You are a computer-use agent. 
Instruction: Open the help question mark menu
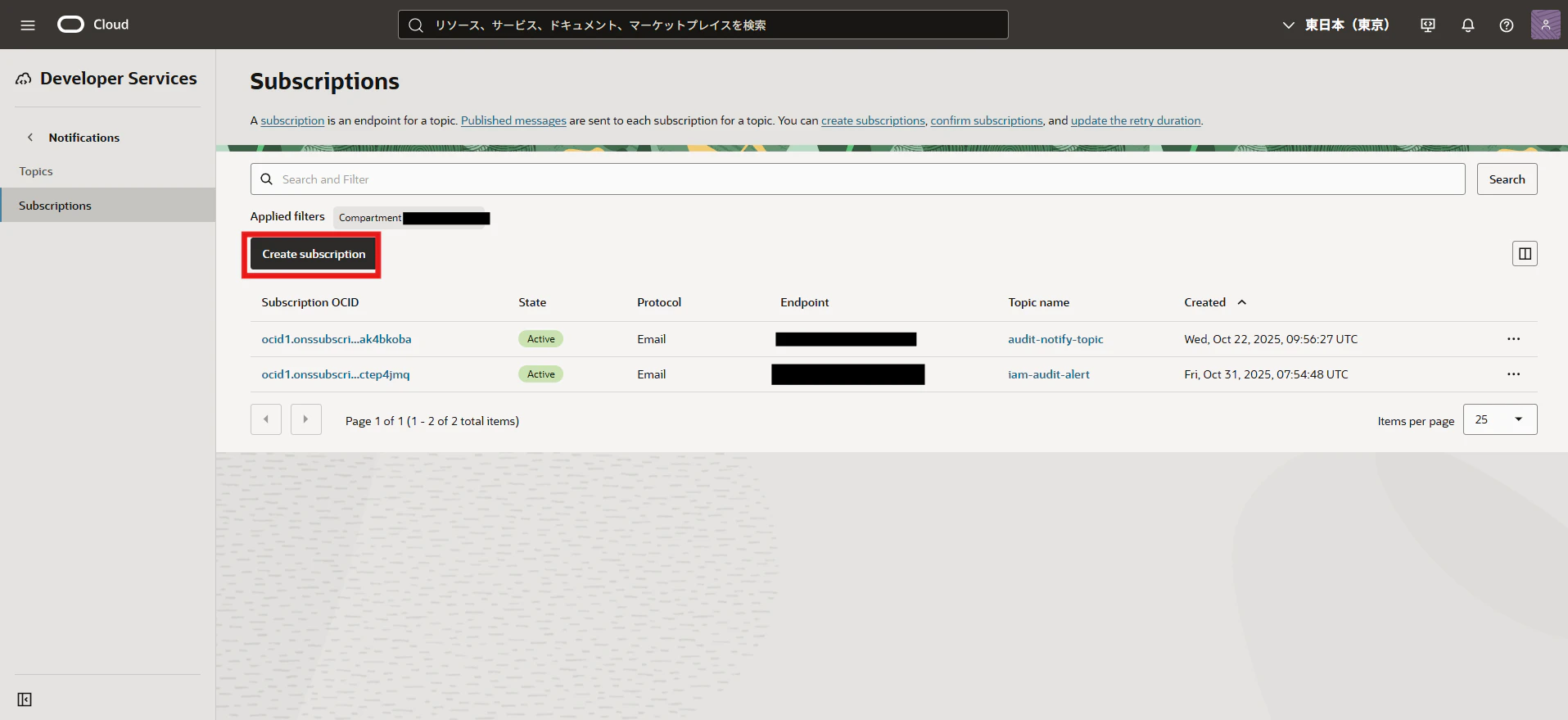[x=1507, y=25]
